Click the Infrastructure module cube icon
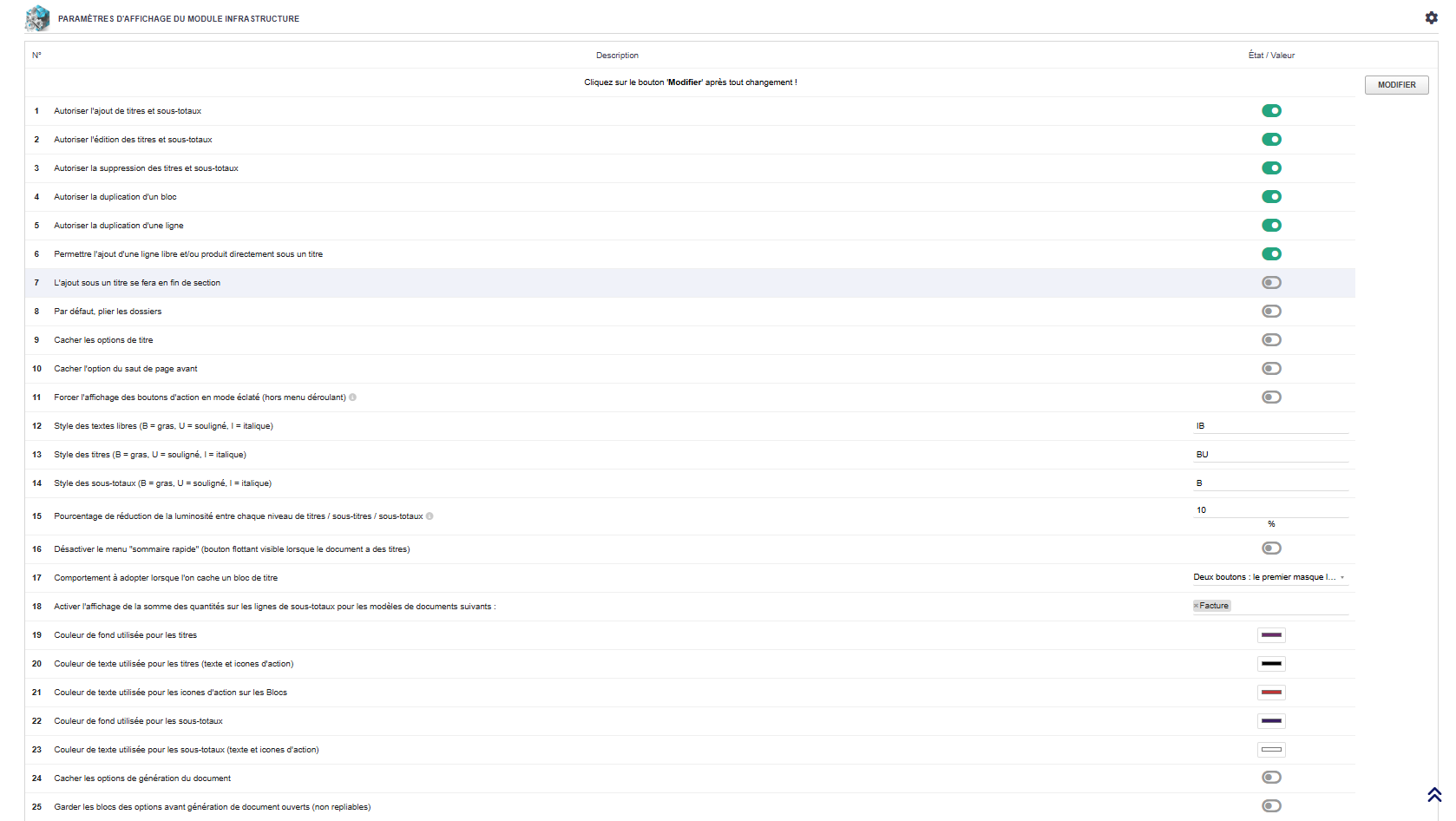This screenshot has width=1456, height=821. (x=37, y=18)
